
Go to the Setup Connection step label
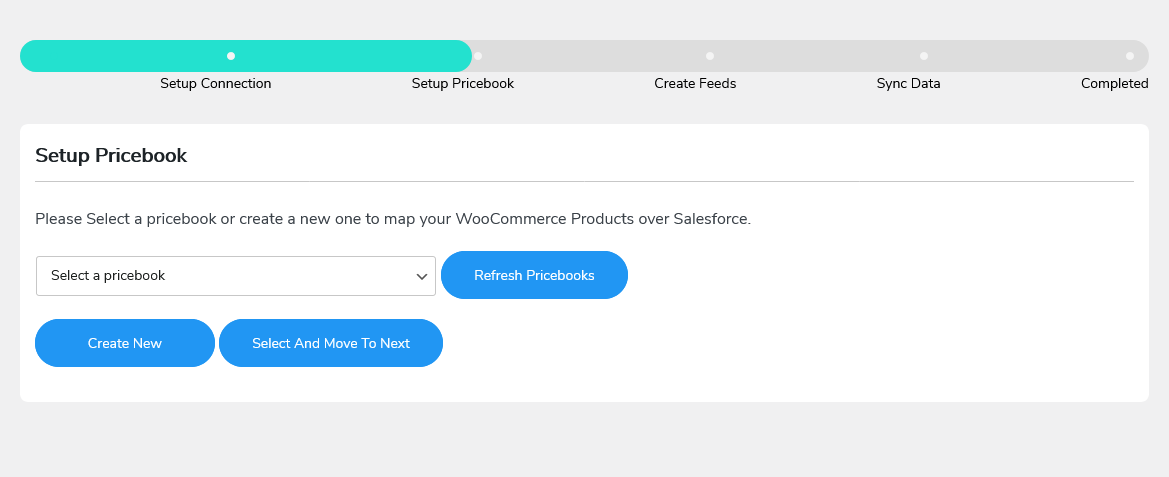click(216, 84)
